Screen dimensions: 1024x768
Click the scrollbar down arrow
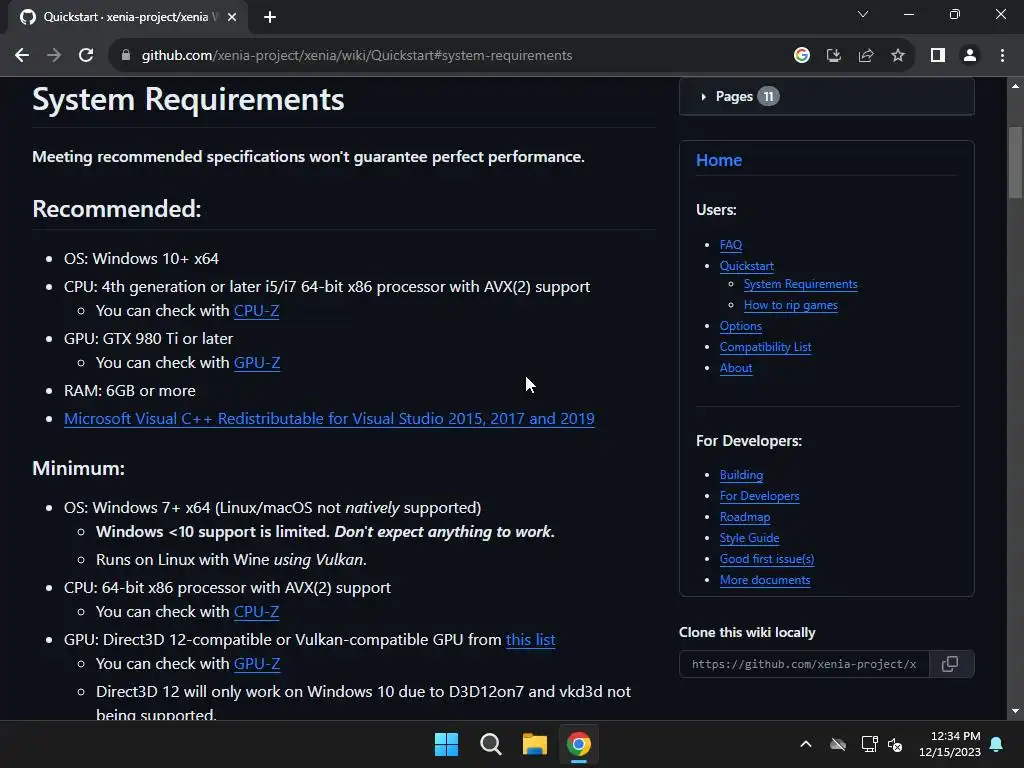click(1015, 711)
